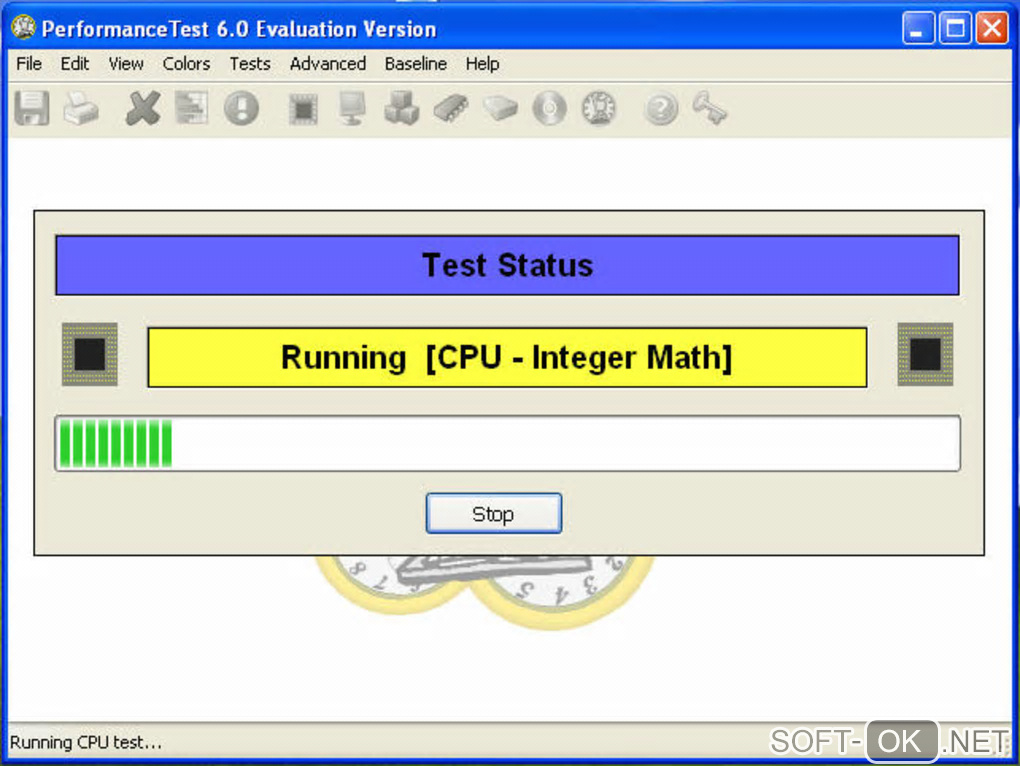
Task: Maximize the PerformanceTest window
Action: tap(955, 29)
